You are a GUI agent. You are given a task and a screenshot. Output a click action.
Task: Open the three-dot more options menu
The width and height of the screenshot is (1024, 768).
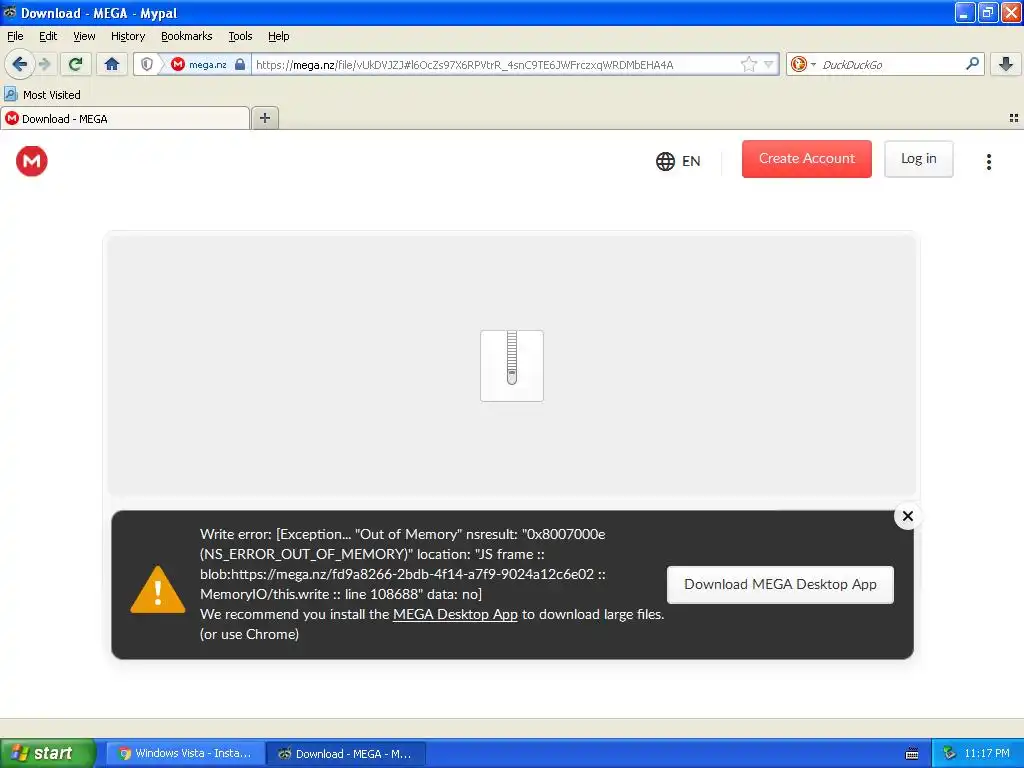[x=989, y=161]
